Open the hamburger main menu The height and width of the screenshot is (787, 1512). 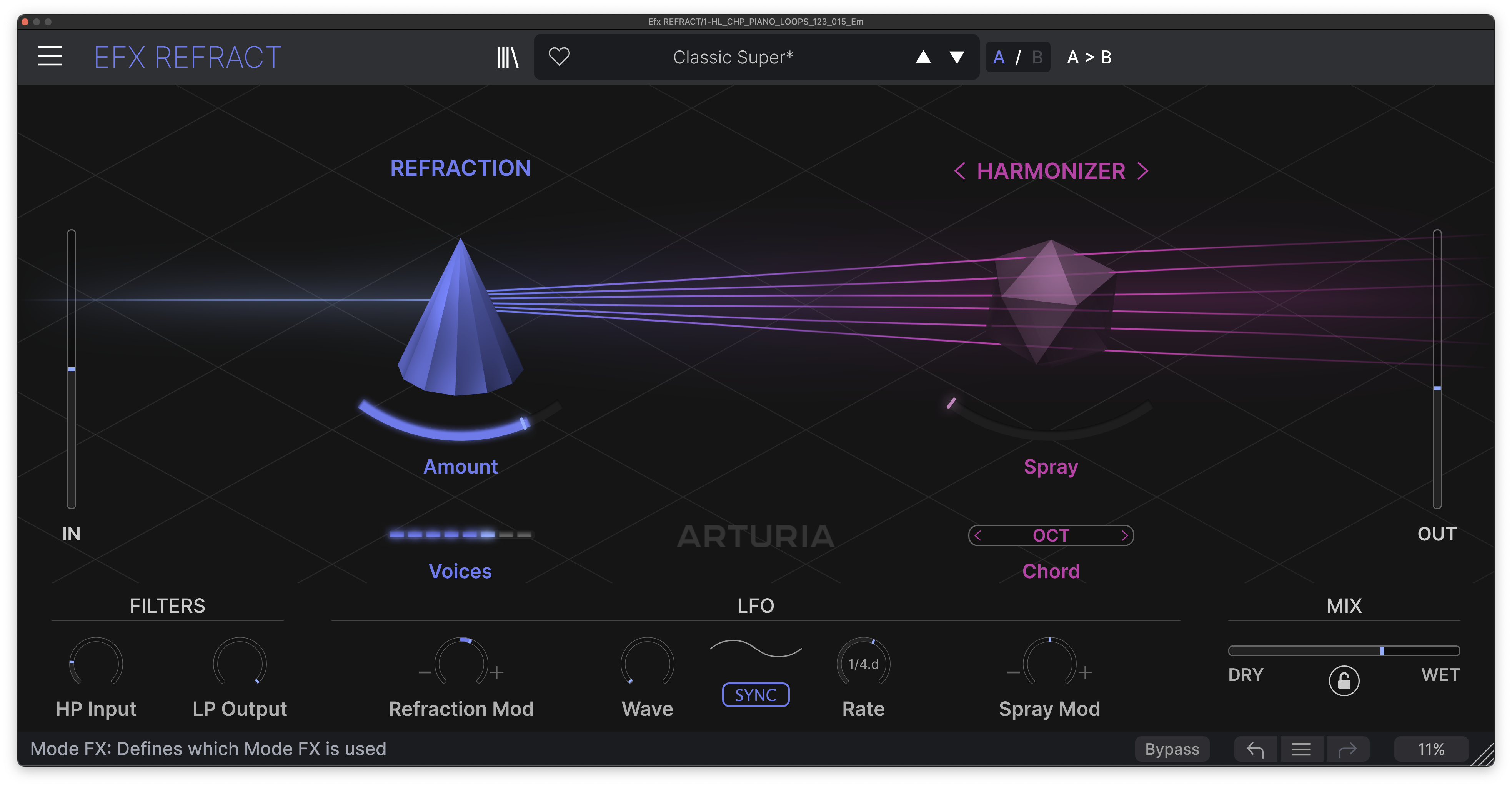(50, 57)
